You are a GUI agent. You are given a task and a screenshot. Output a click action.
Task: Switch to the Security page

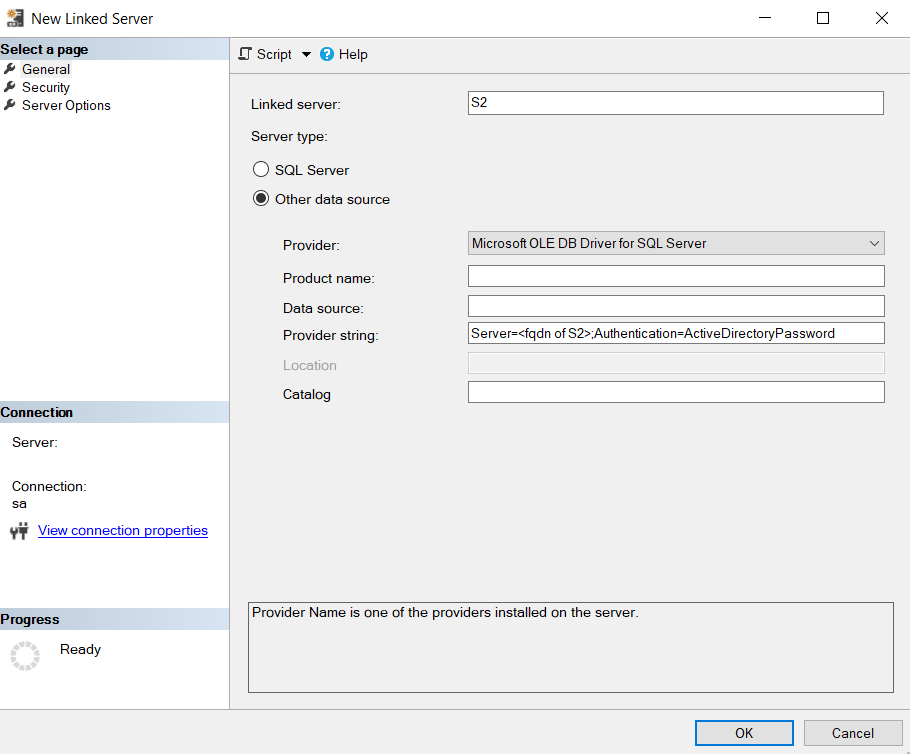[44, 87]
